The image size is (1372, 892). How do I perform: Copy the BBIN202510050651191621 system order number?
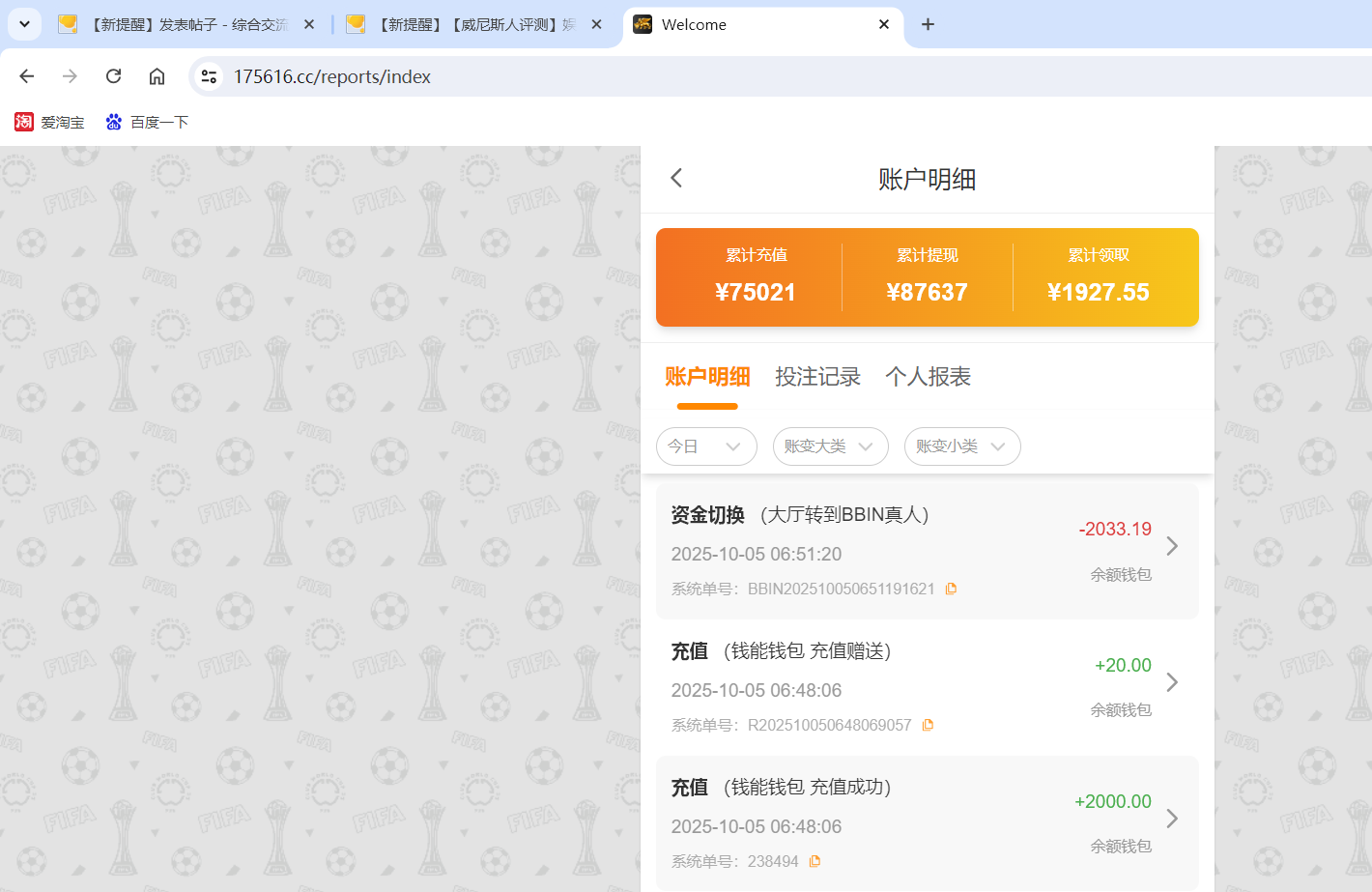pyautogui.click(x=951, y=588)
